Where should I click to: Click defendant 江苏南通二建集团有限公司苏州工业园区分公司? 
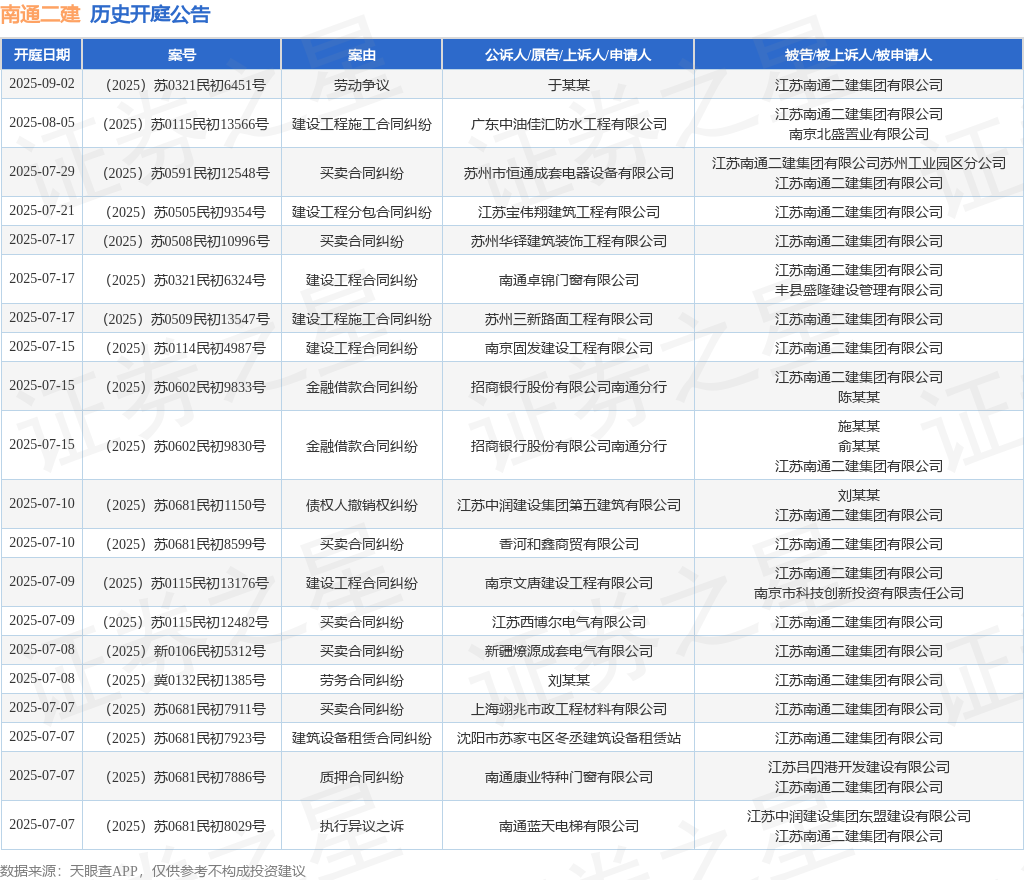pyautogui.click(x=859, y=163)
